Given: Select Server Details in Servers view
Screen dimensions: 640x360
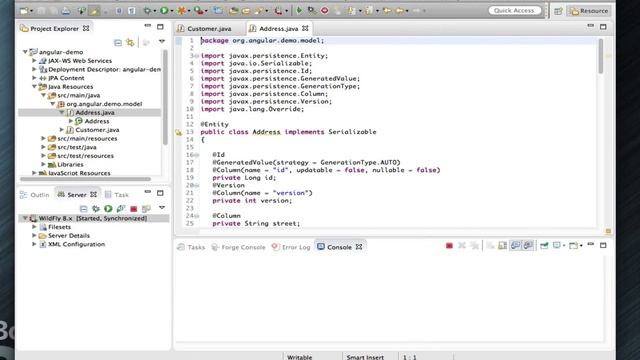Looking at the screenshot, I should pyautogui.click(x=69, y=236).
